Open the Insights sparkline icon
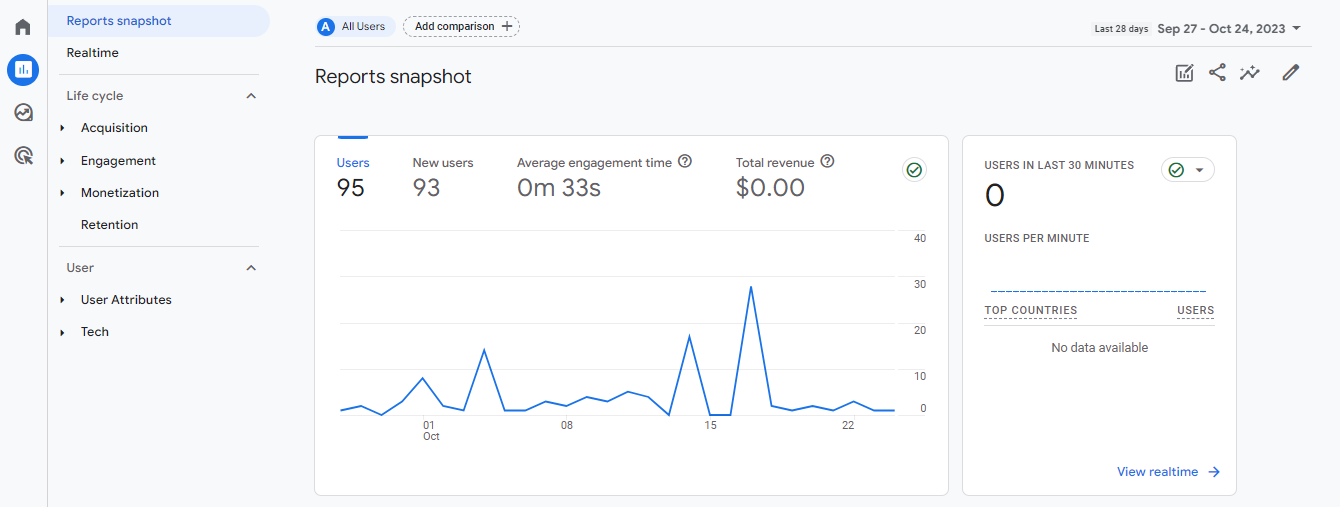The width and height of the screenshot is (1340, 507). click(1249, 73)
